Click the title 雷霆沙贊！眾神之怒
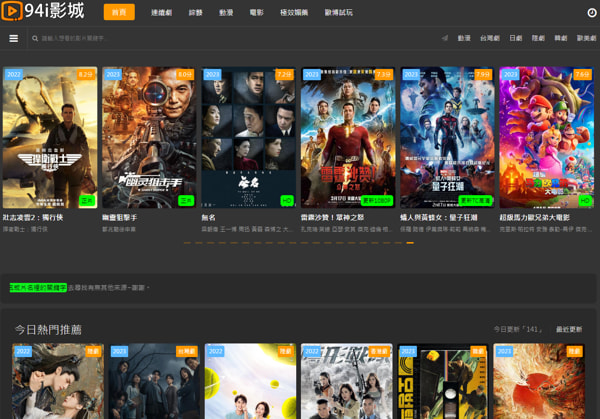Image resolution: width=600 pixels, height=419 pixels. point(332,217)
